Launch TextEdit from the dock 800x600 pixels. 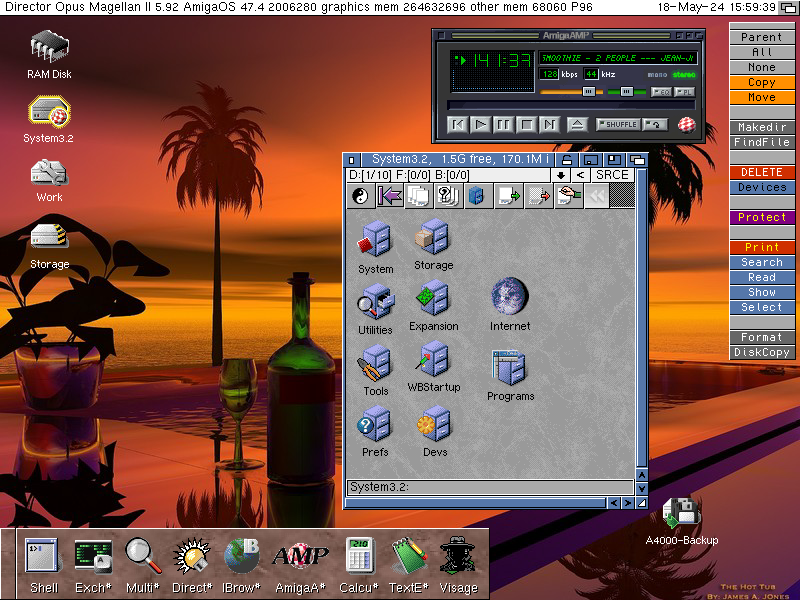(409, 555)
